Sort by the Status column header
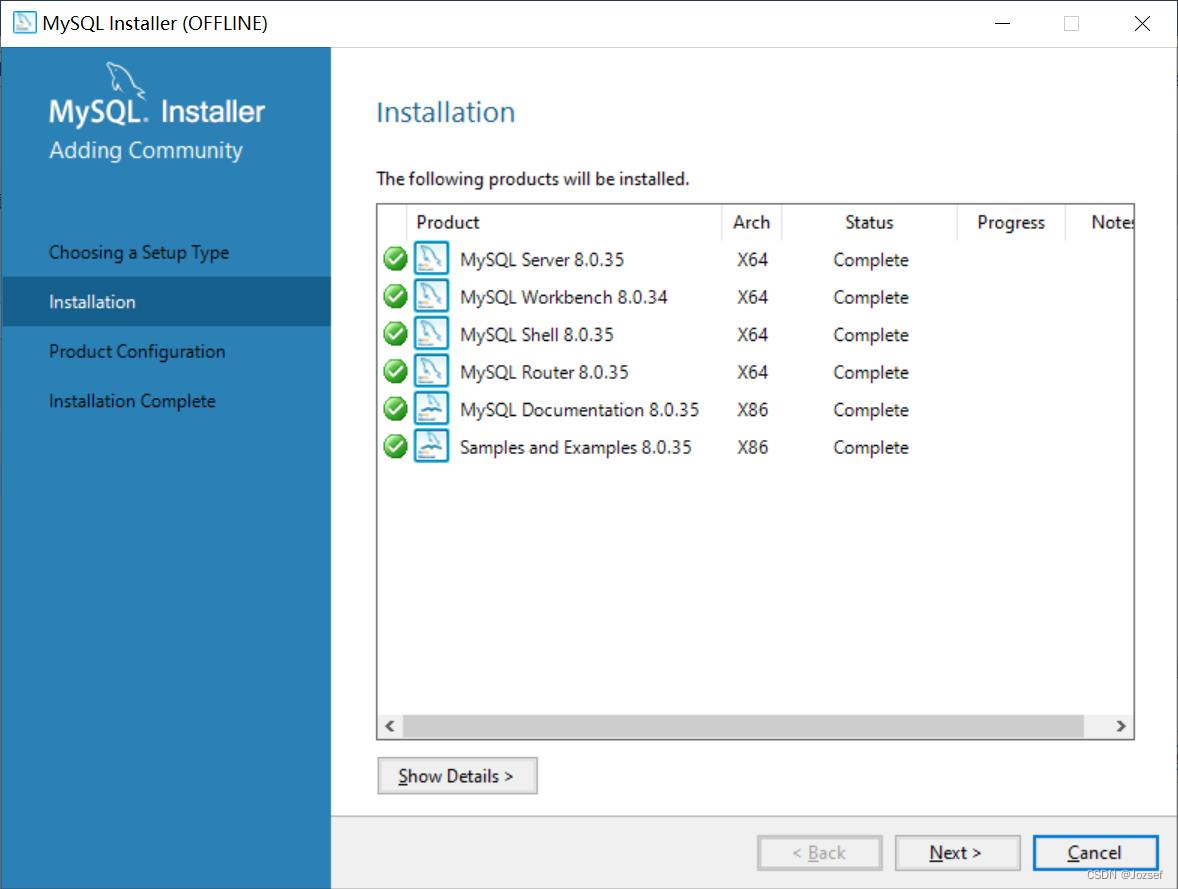The width and height of the screenshot is (1178, 889). (869, 222)
